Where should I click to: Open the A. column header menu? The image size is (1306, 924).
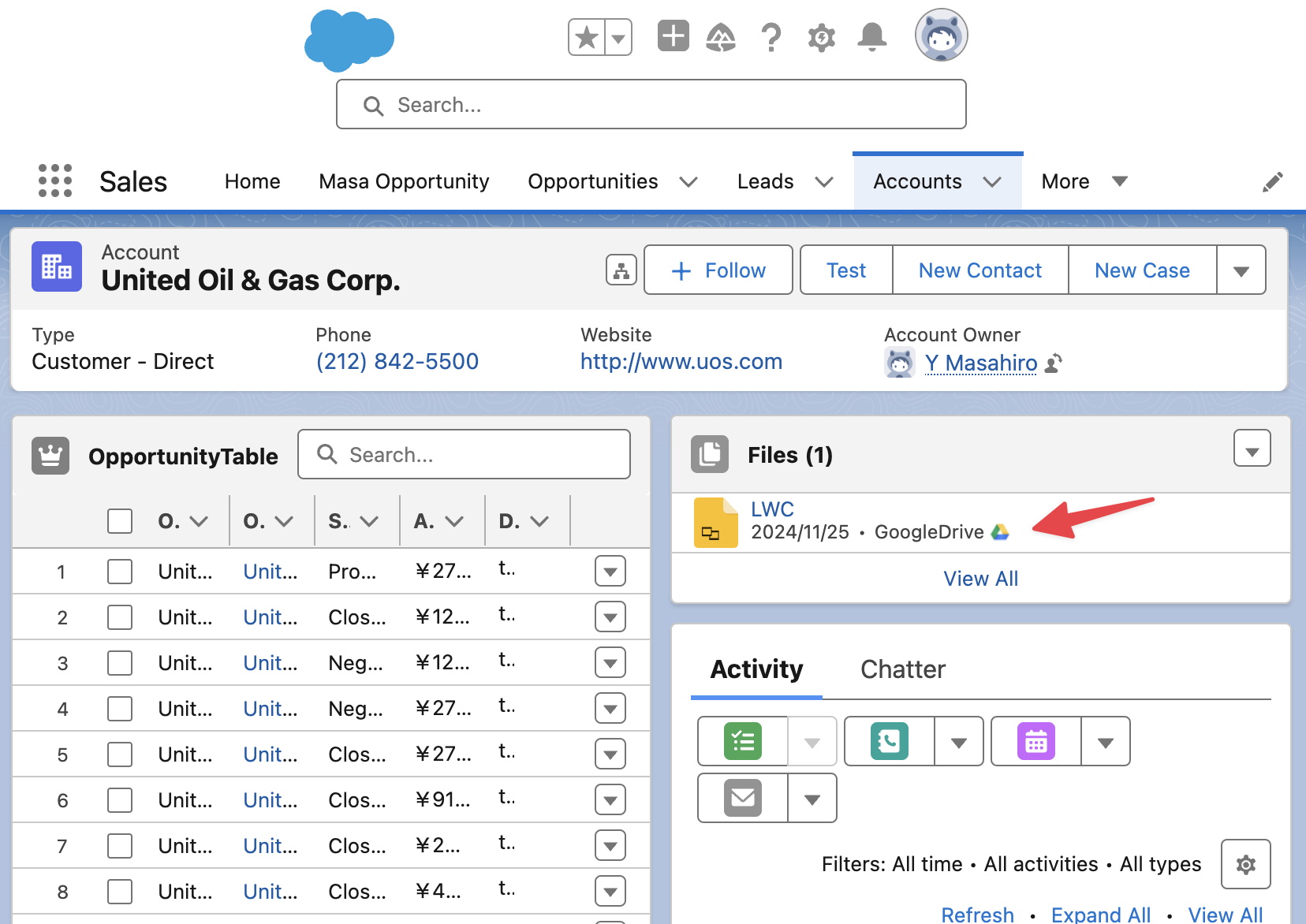point(454,521)
